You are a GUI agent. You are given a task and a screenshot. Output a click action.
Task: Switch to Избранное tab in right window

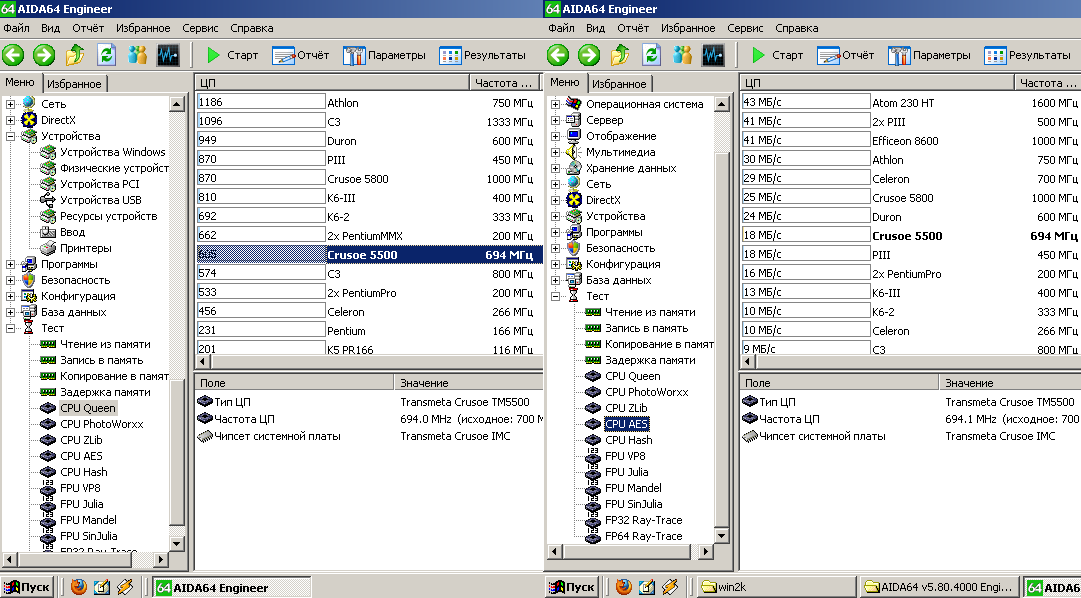tap(621, 84)
